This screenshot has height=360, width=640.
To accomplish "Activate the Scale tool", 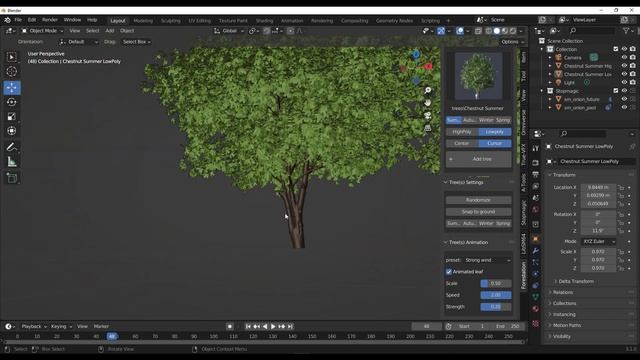I will 12,117.
